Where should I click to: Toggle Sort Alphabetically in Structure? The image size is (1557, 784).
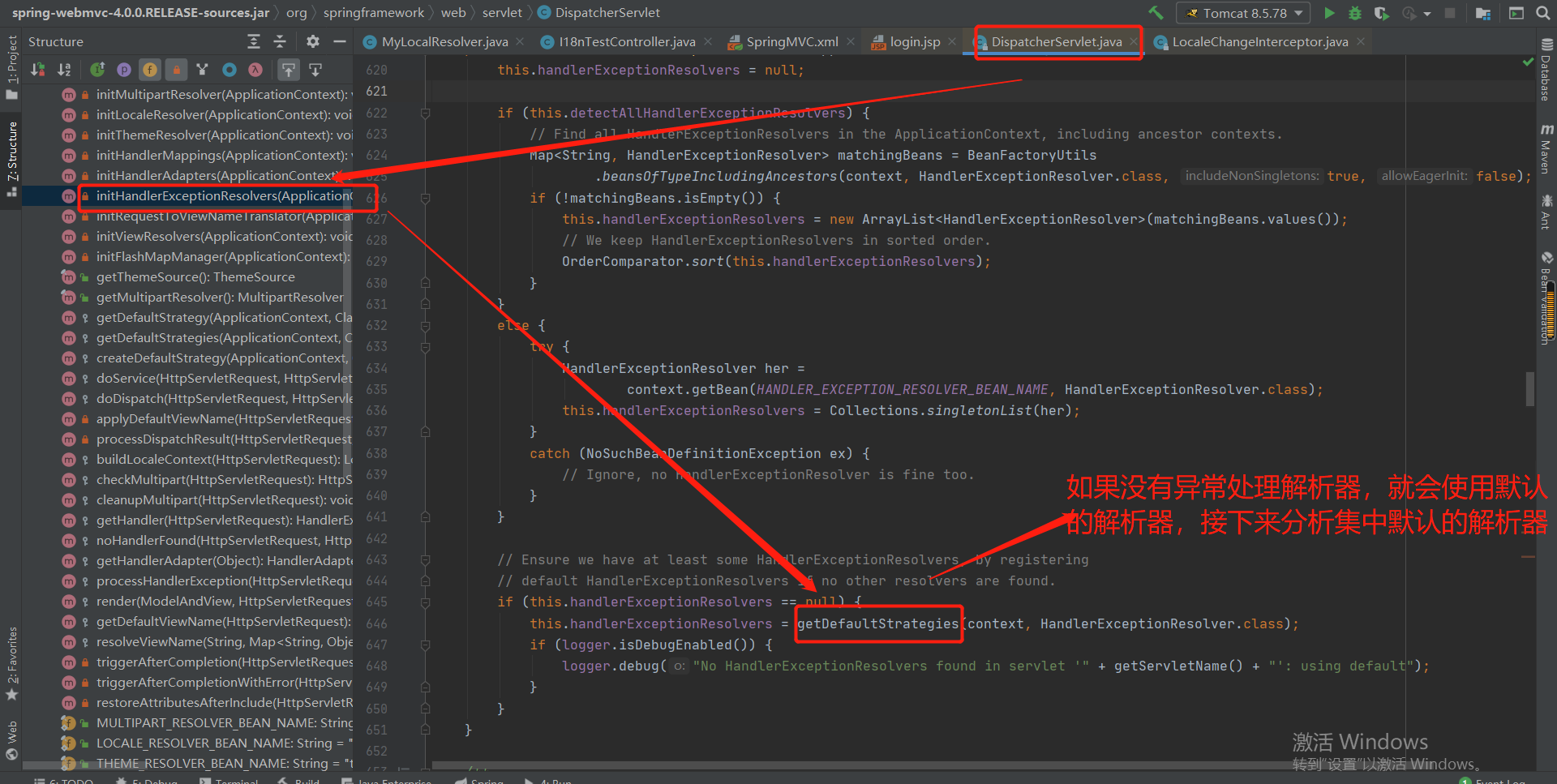pyautogui.click(x=64, y=70)
